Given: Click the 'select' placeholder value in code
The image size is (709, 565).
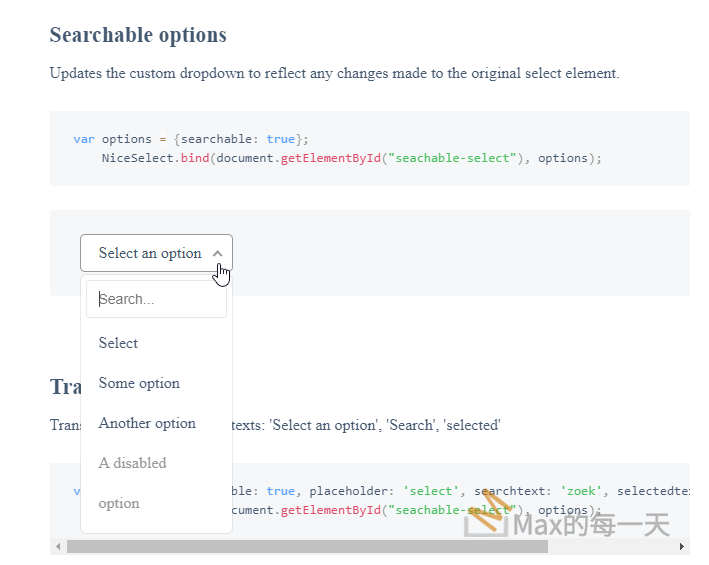Looking at the screenshot, I should [x=430, y=491].
